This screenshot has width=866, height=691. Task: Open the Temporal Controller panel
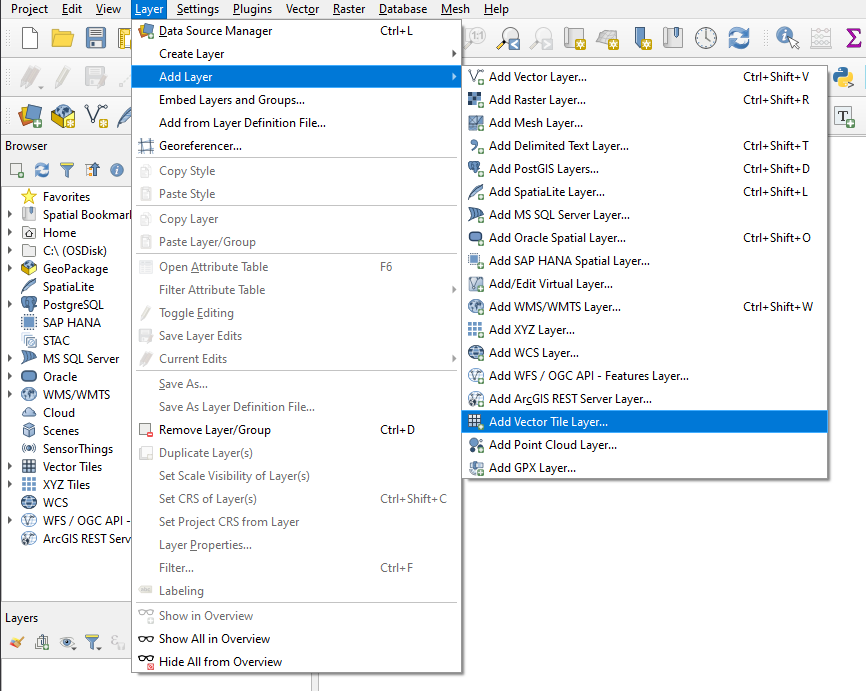(704, 38)
